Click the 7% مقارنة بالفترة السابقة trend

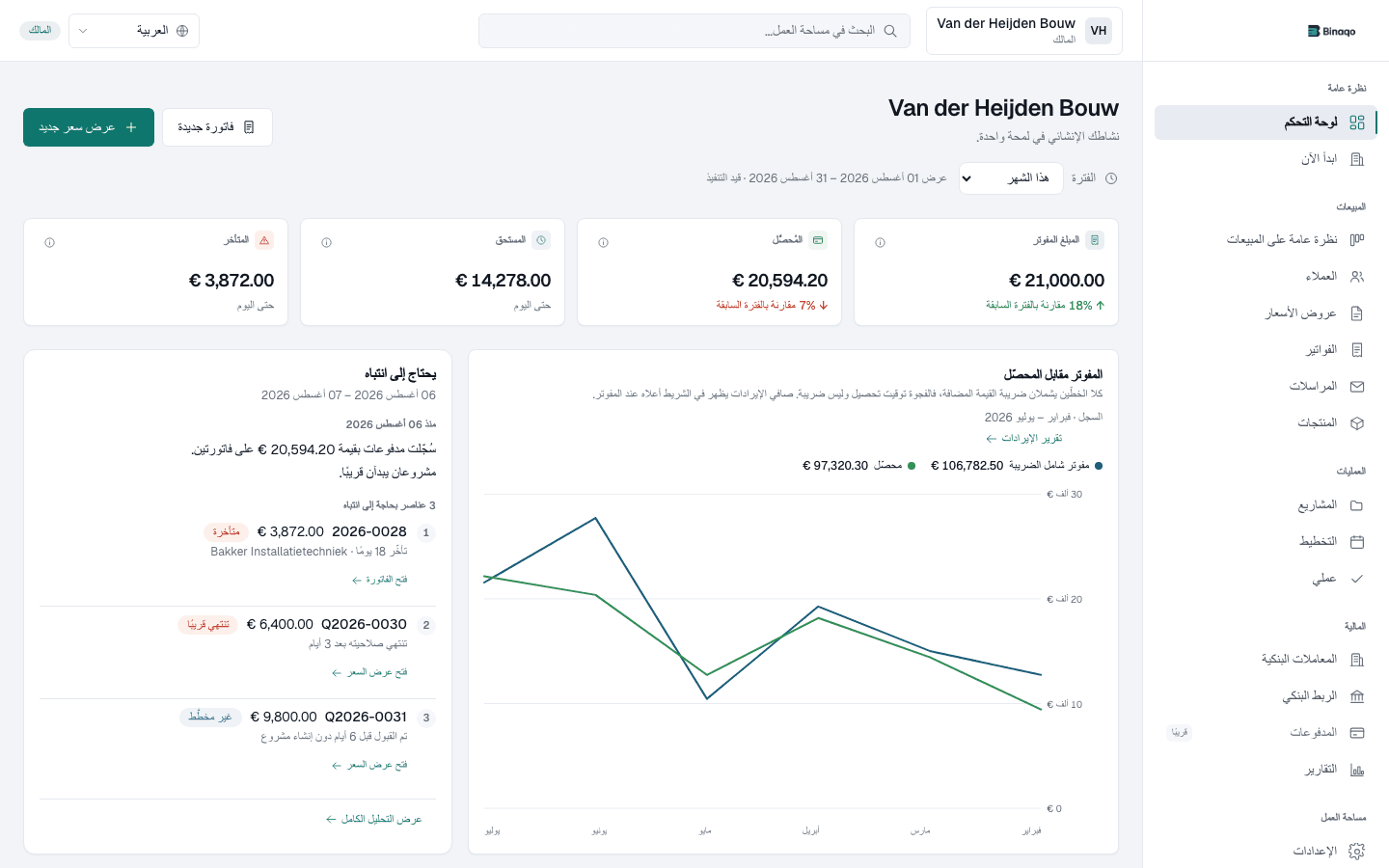[x=772, y=306]
